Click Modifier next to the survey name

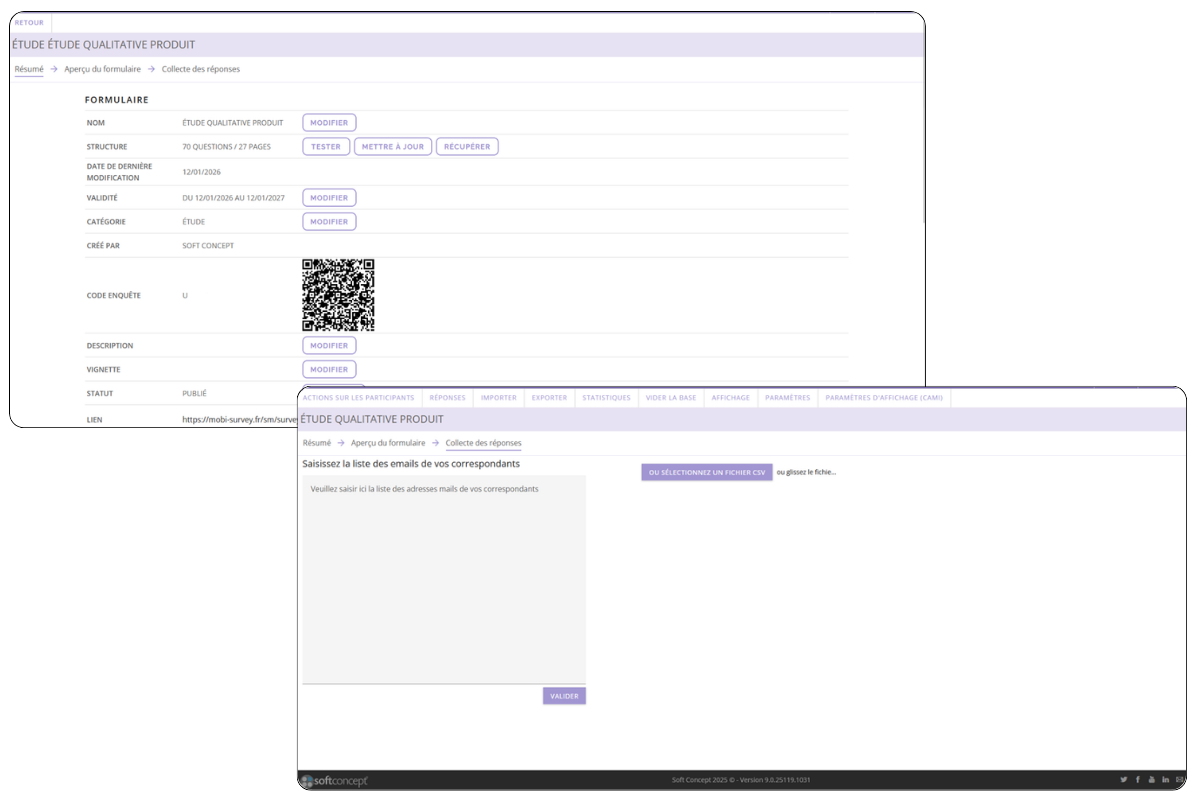[x=329, y=122]
